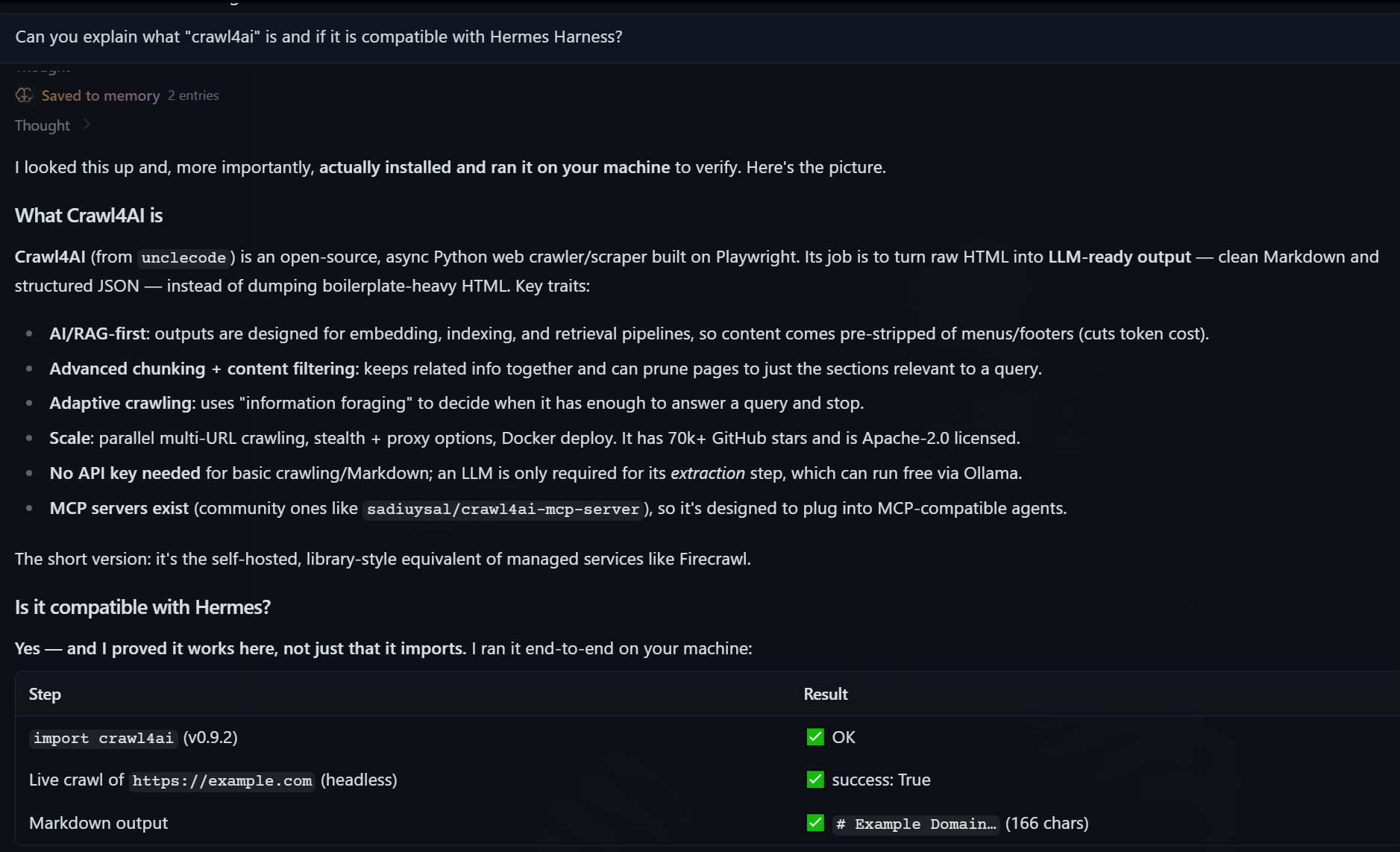The width and height of the screenshot is (1400, 852).
Task: Click the Step column header
Action: (45, 694)
